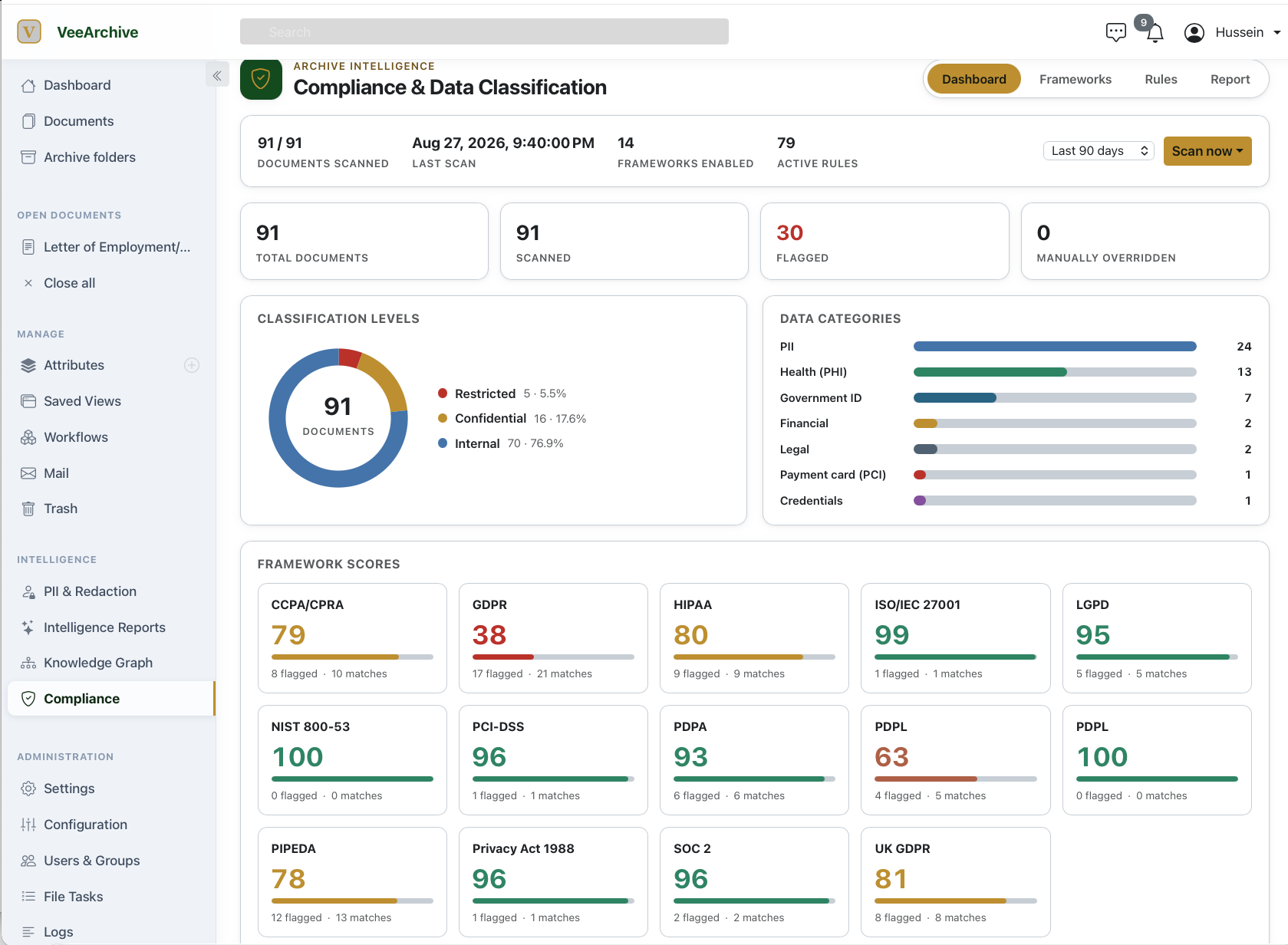Open the chat messages icon

tap(1115, 32)
